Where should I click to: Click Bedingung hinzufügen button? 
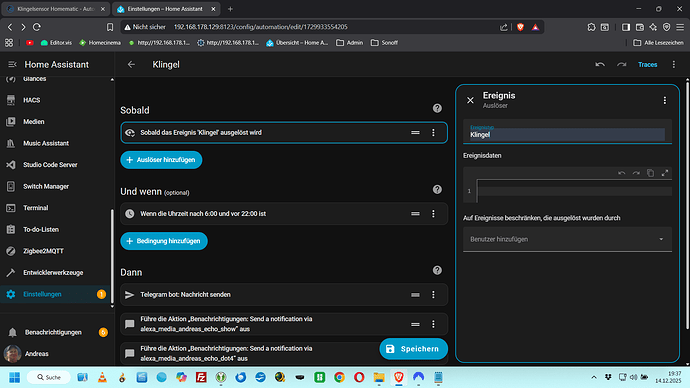click(164, 241)
